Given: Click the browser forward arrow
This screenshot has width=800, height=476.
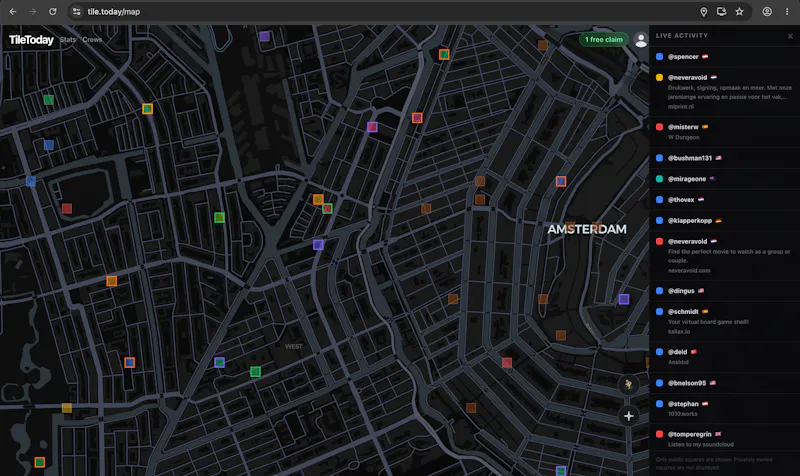Looking at the screenshot, I should point(33,11).
